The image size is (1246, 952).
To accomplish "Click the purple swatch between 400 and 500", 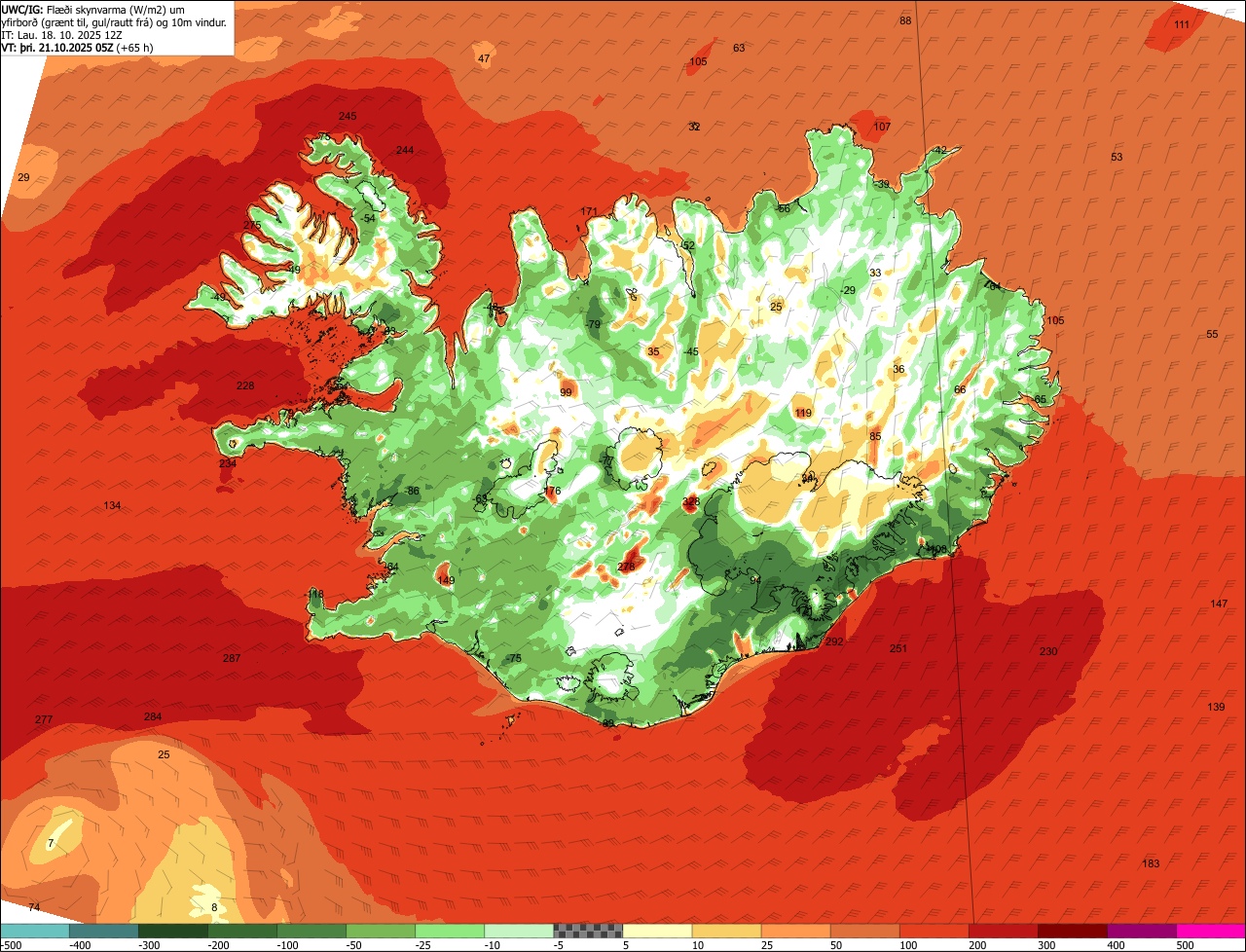I will point(1141,931).
